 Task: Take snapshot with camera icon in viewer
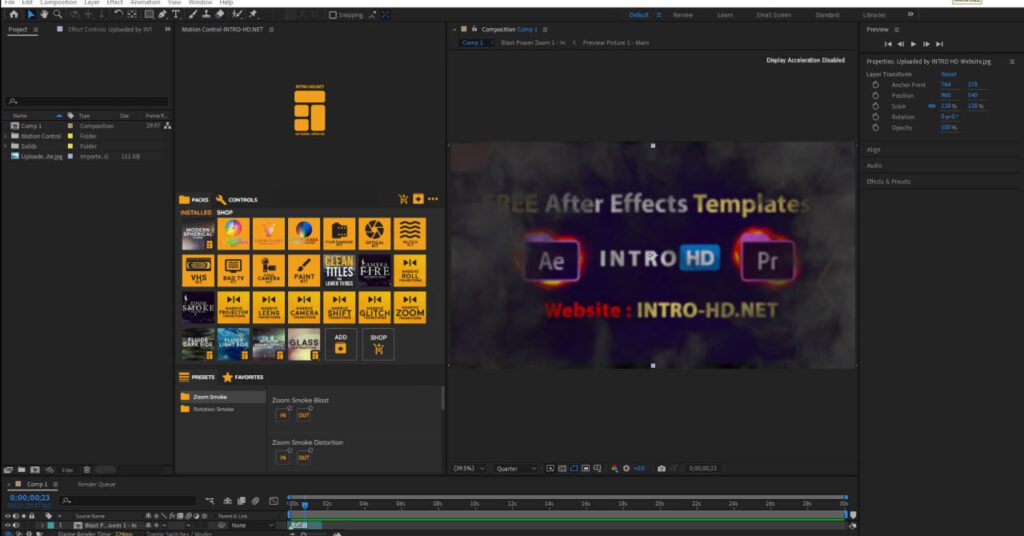[662, 468]
